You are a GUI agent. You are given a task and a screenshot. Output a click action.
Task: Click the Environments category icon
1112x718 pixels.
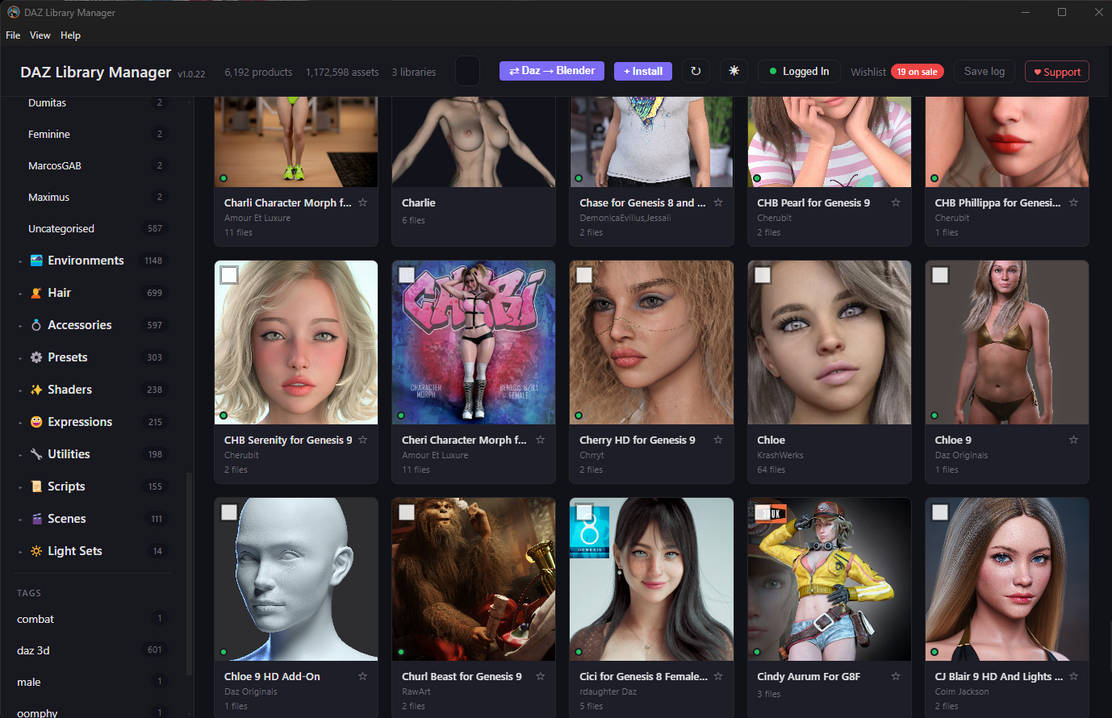(36, 260)
